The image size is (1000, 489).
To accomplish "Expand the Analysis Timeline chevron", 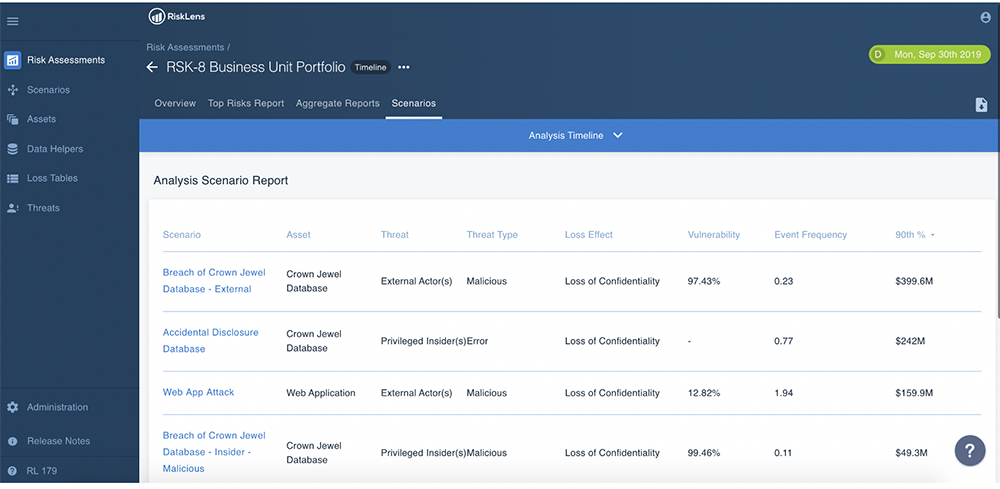I will tap(618, 135).
